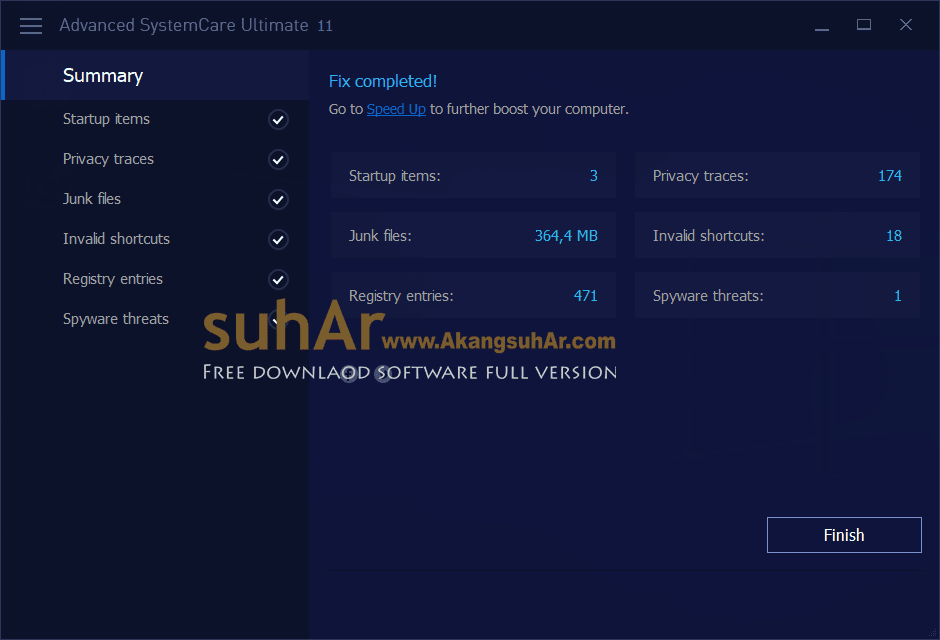Click the Junk files size 364,4 MB
The height and width of the screenshot is (640, 940).
(x=566, y=236)
